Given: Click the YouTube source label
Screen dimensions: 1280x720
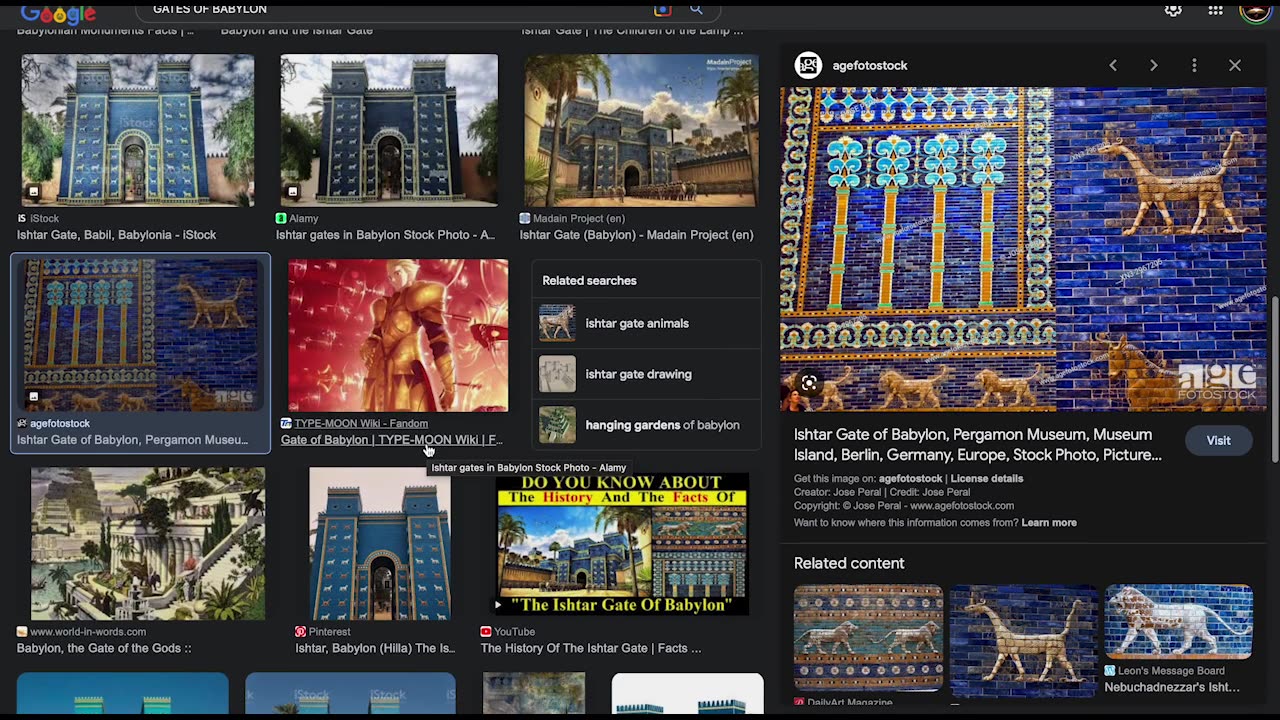Looking at the screenshot, I should click(515, 632).
